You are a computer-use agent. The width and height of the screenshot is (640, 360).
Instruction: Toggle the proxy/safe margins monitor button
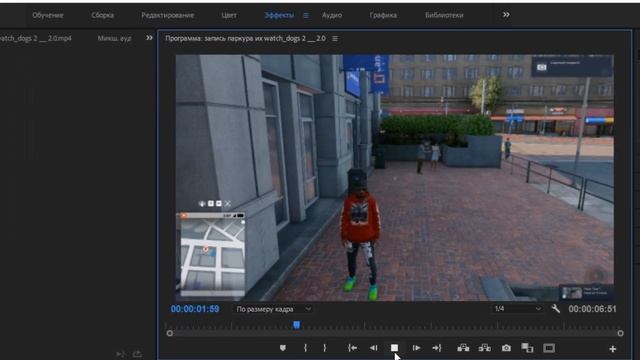tap(549, 348)
